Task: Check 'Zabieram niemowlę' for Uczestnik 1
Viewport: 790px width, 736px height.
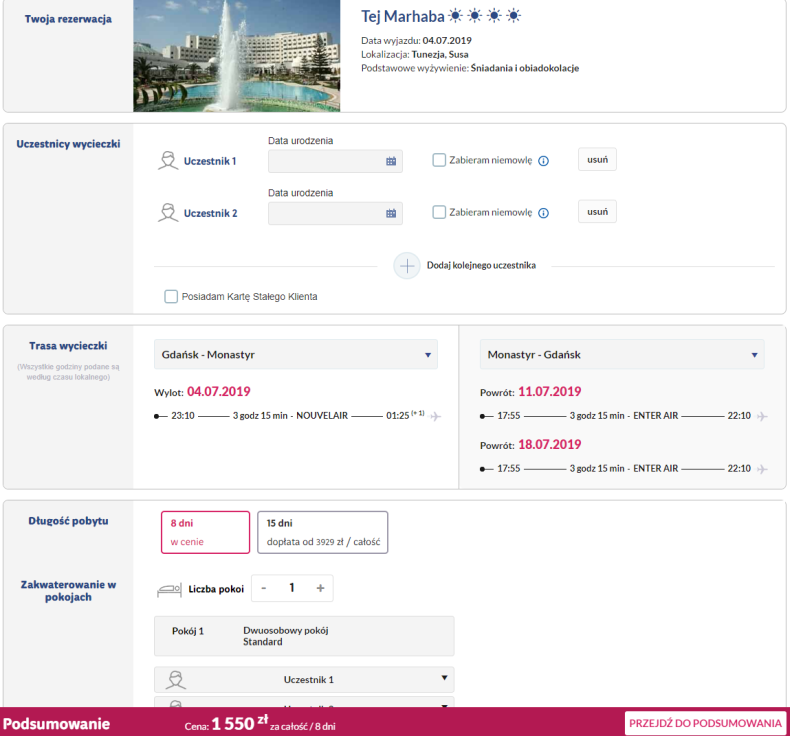Action: coord(439,160)
